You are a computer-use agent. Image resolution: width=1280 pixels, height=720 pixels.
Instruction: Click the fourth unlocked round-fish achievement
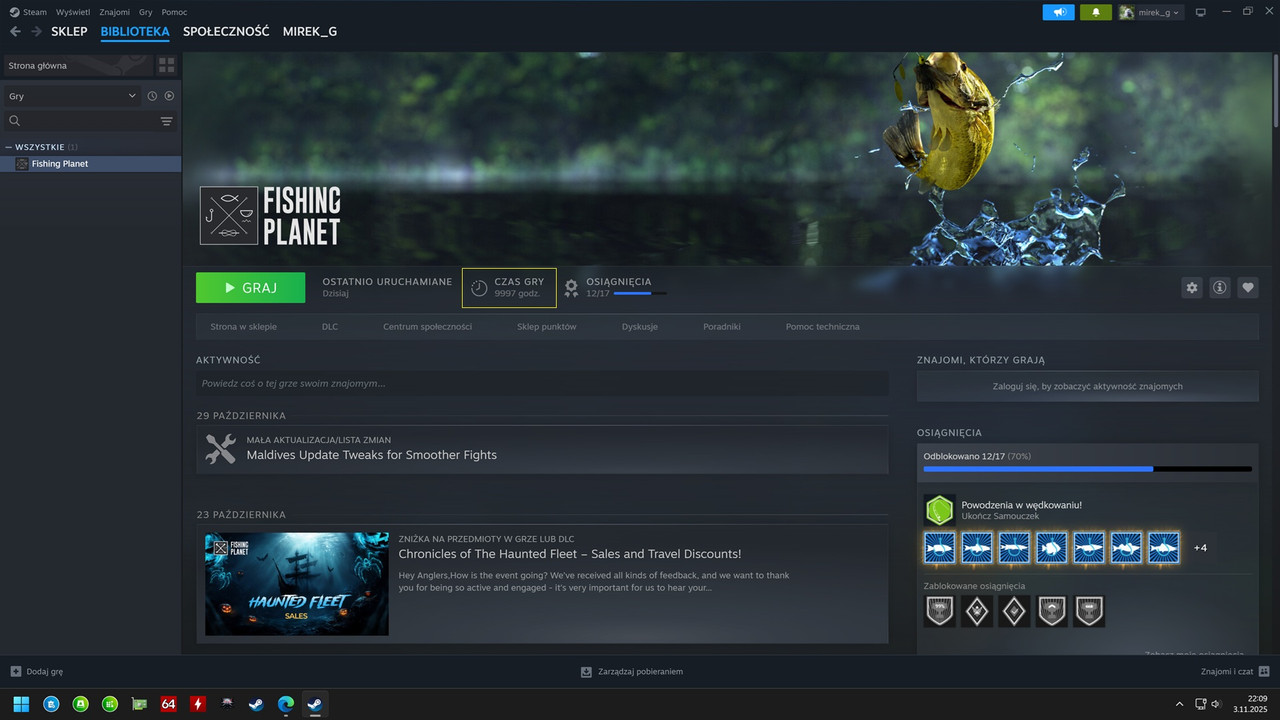point(1051,547)
